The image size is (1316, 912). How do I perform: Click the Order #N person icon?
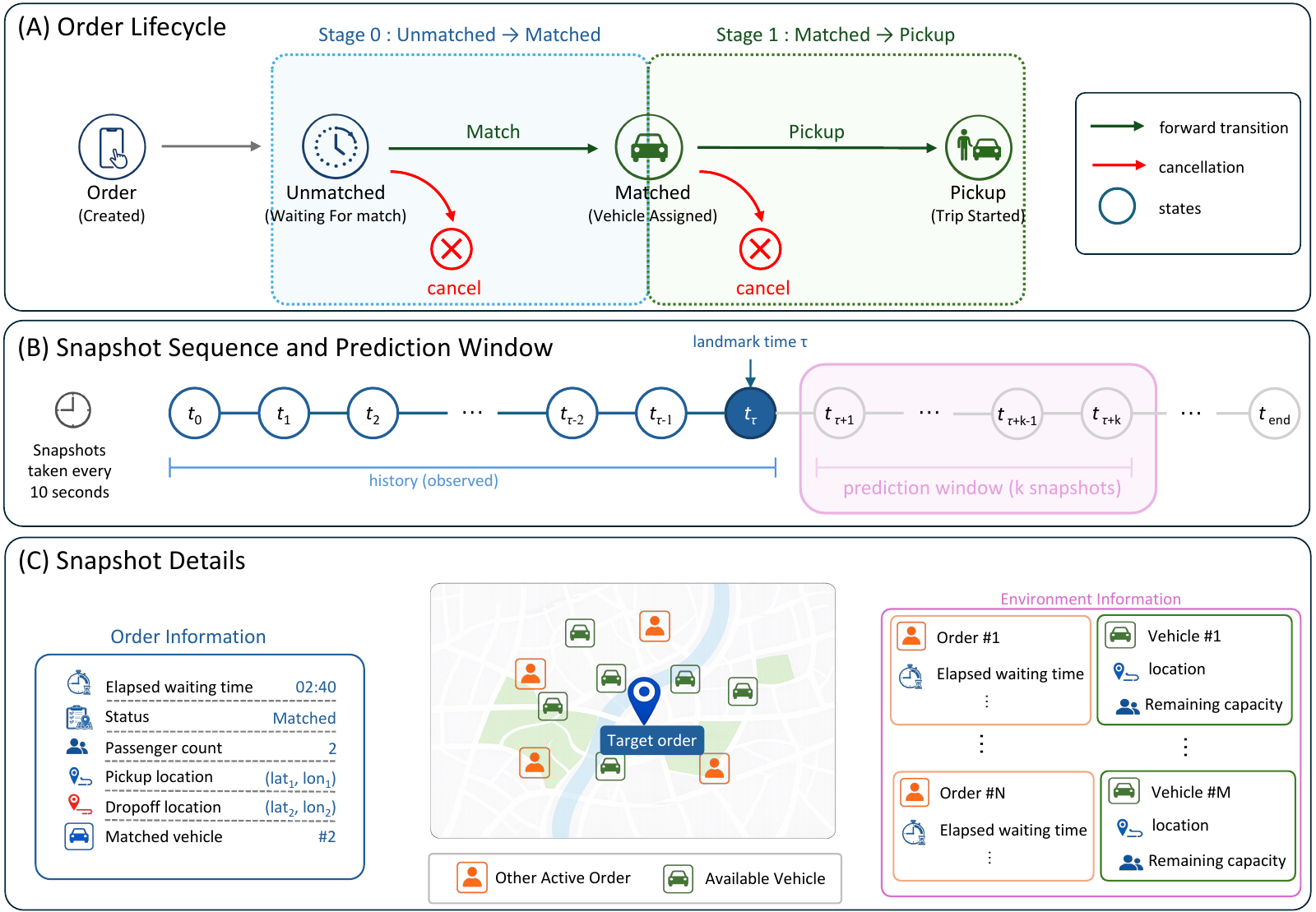coord(915,792)
